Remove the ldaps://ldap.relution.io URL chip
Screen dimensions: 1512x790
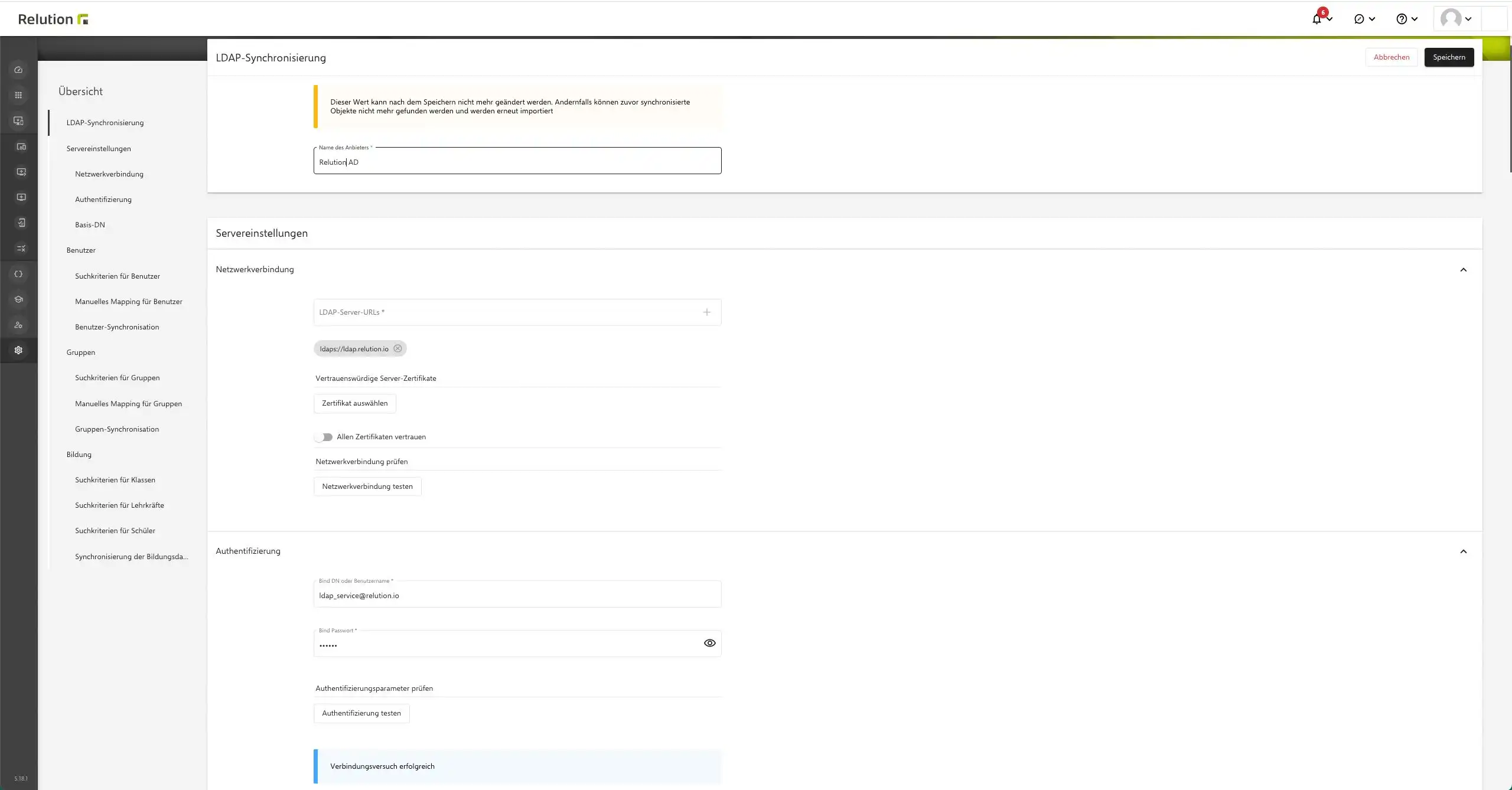coord(397,348)
